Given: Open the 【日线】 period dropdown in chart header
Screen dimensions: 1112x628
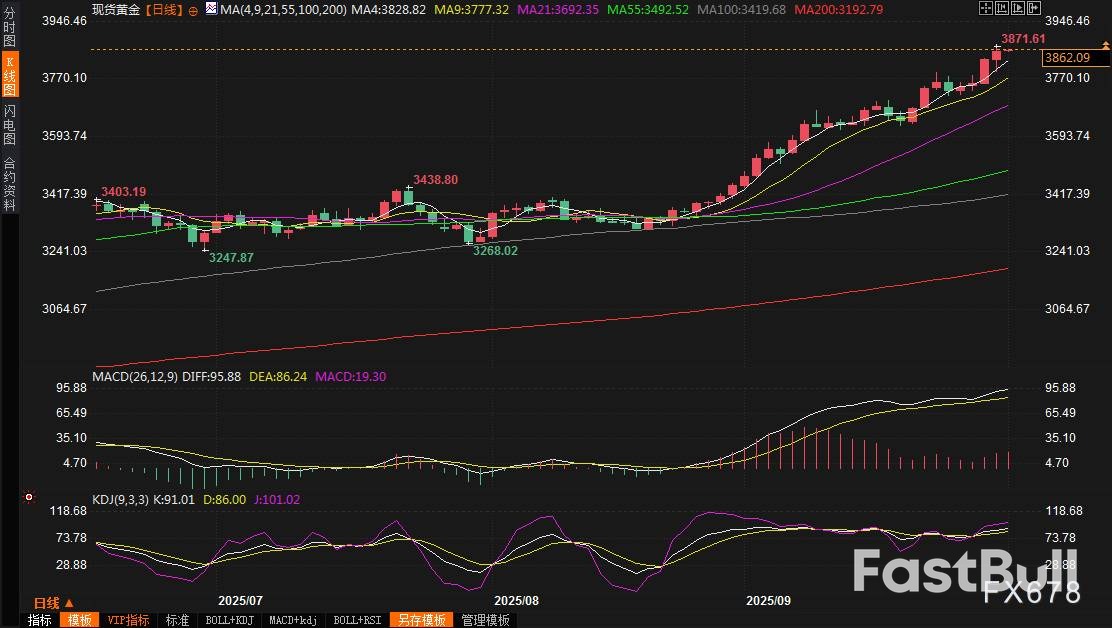Looking at the screenshot, I should click(x=164, y=9).
